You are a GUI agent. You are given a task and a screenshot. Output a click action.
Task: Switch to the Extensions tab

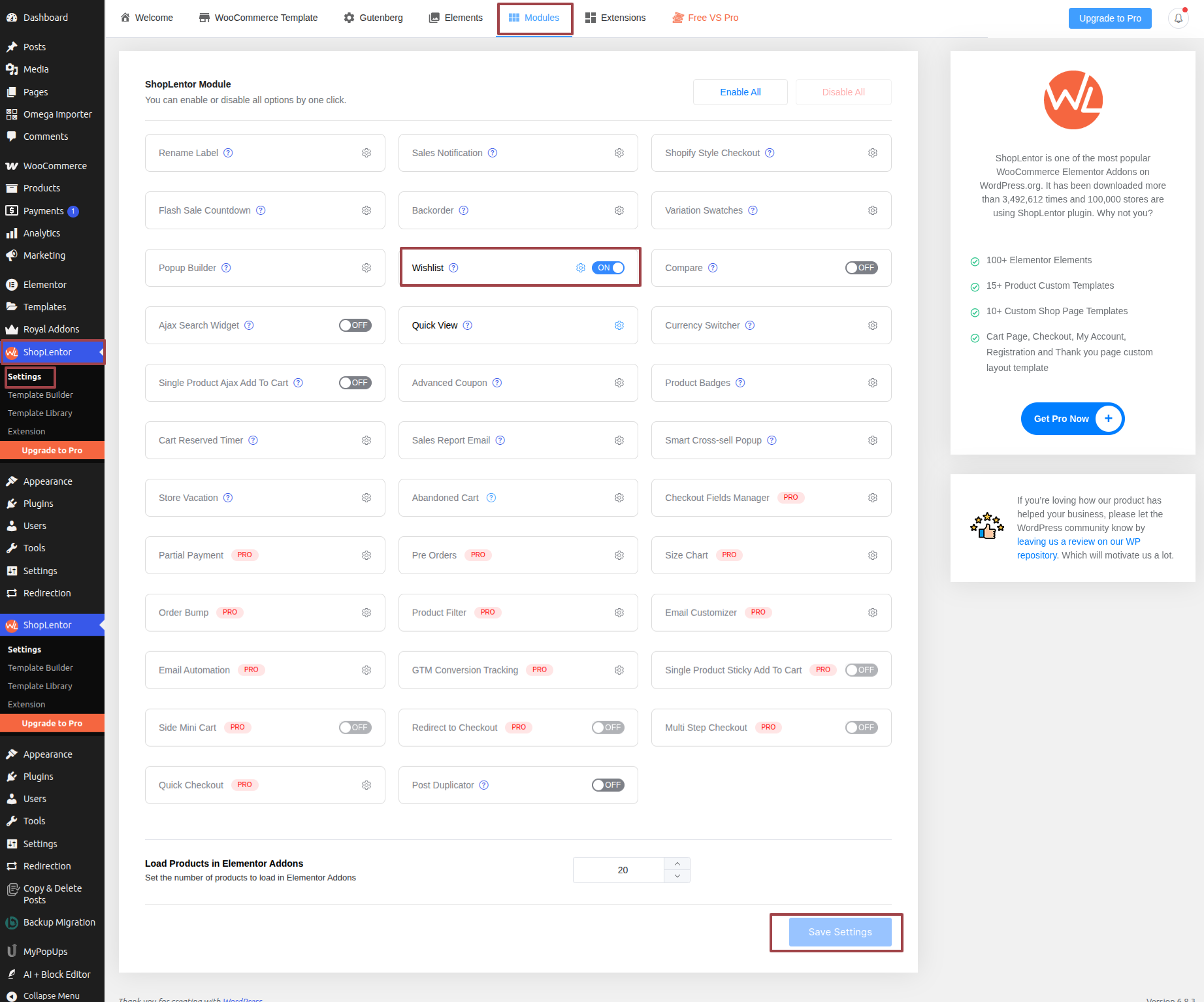[x=615, y=18]
